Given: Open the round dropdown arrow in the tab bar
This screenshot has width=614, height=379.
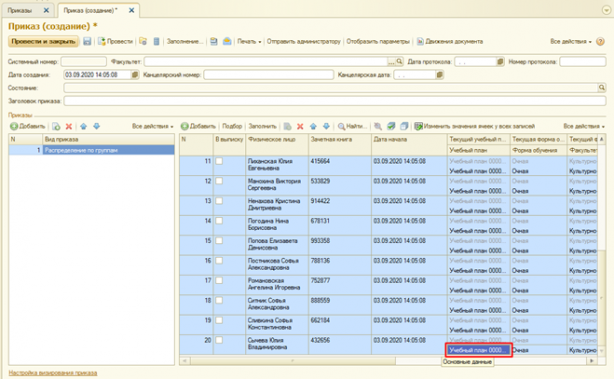Looking at the screenshot, I should point(606,11).
